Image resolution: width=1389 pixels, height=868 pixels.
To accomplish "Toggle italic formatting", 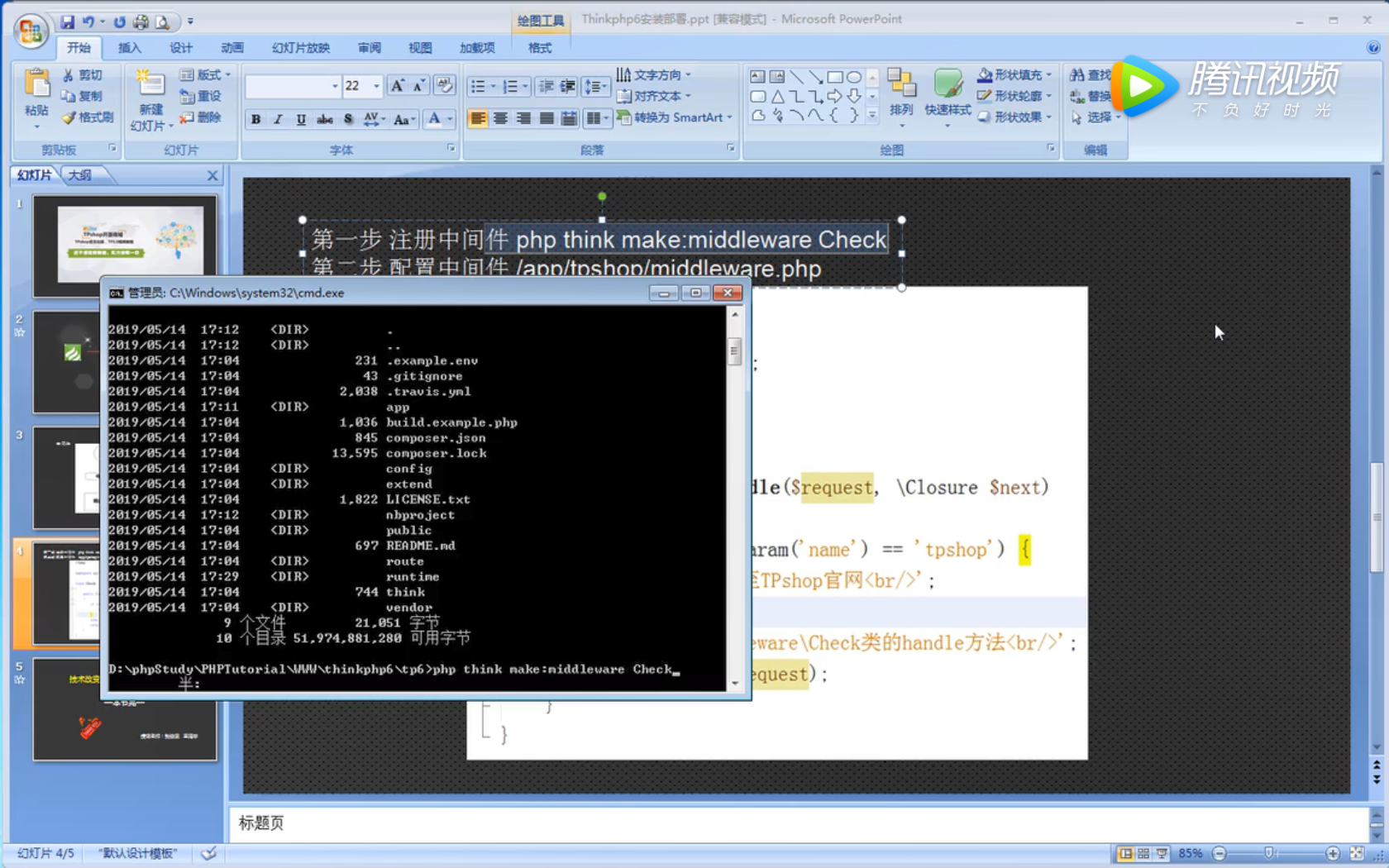I will (279, 119).
